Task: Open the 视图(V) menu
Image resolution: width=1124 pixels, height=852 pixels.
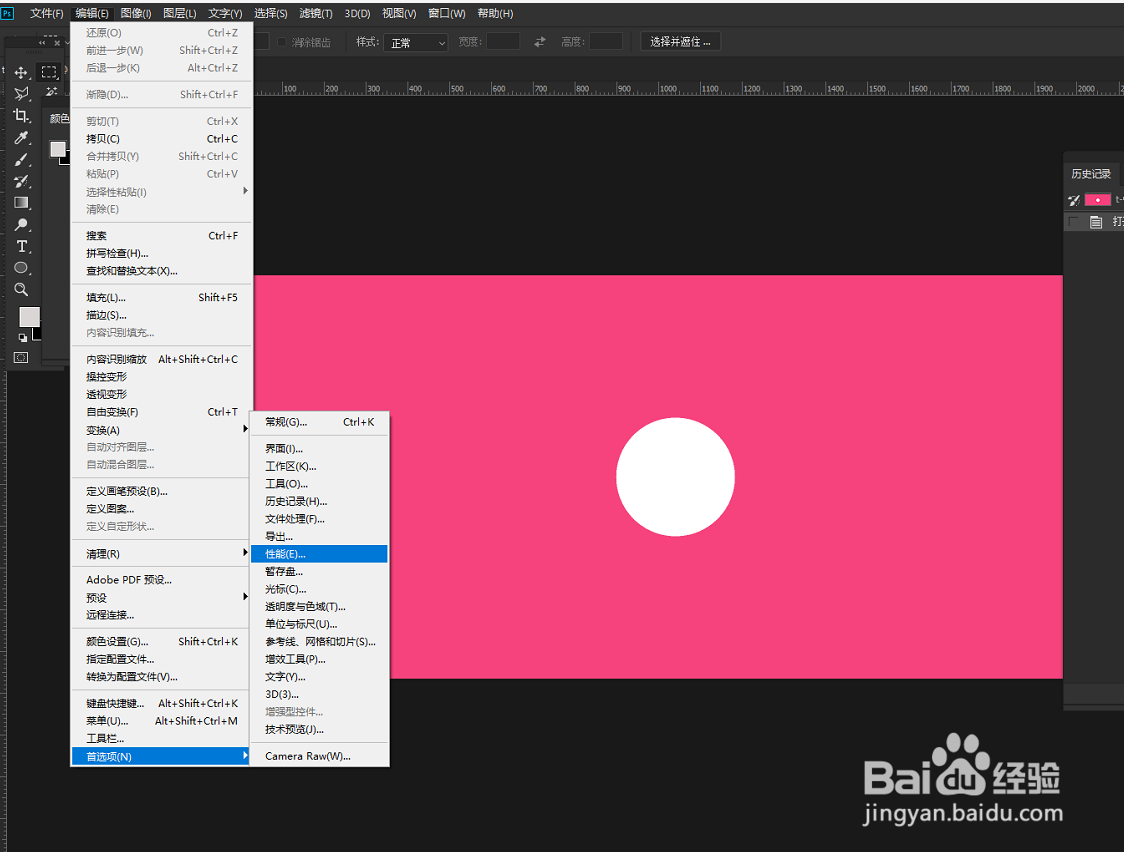Action: tap(399, 14)
